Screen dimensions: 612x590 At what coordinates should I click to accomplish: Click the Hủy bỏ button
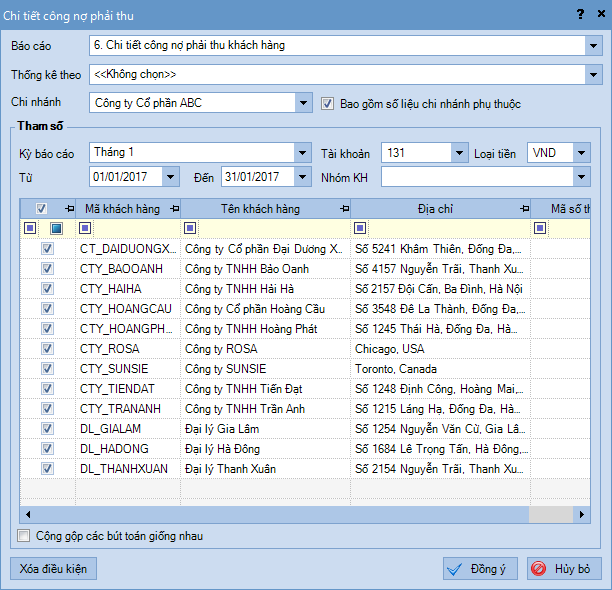[x=564, y=569]
